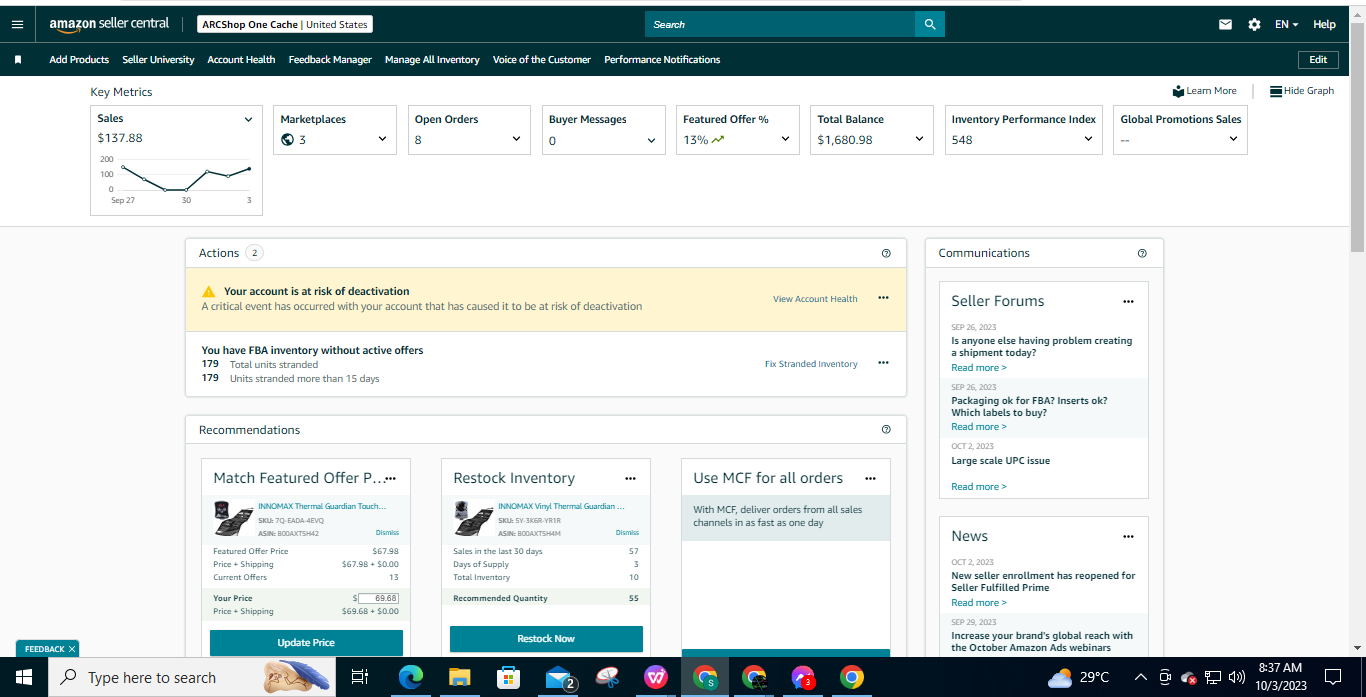The width and height of the screenshot is (1366, 697).
Task: Open News section options menu
Action: 1128,536
